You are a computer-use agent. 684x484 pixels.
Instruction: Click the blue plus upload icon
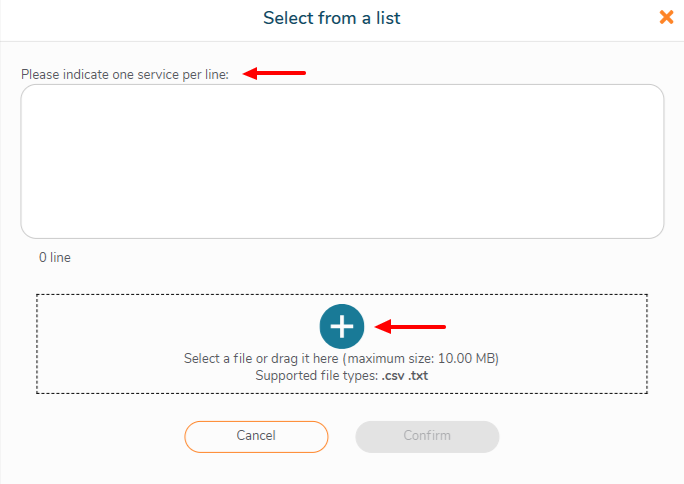(342, 326)
